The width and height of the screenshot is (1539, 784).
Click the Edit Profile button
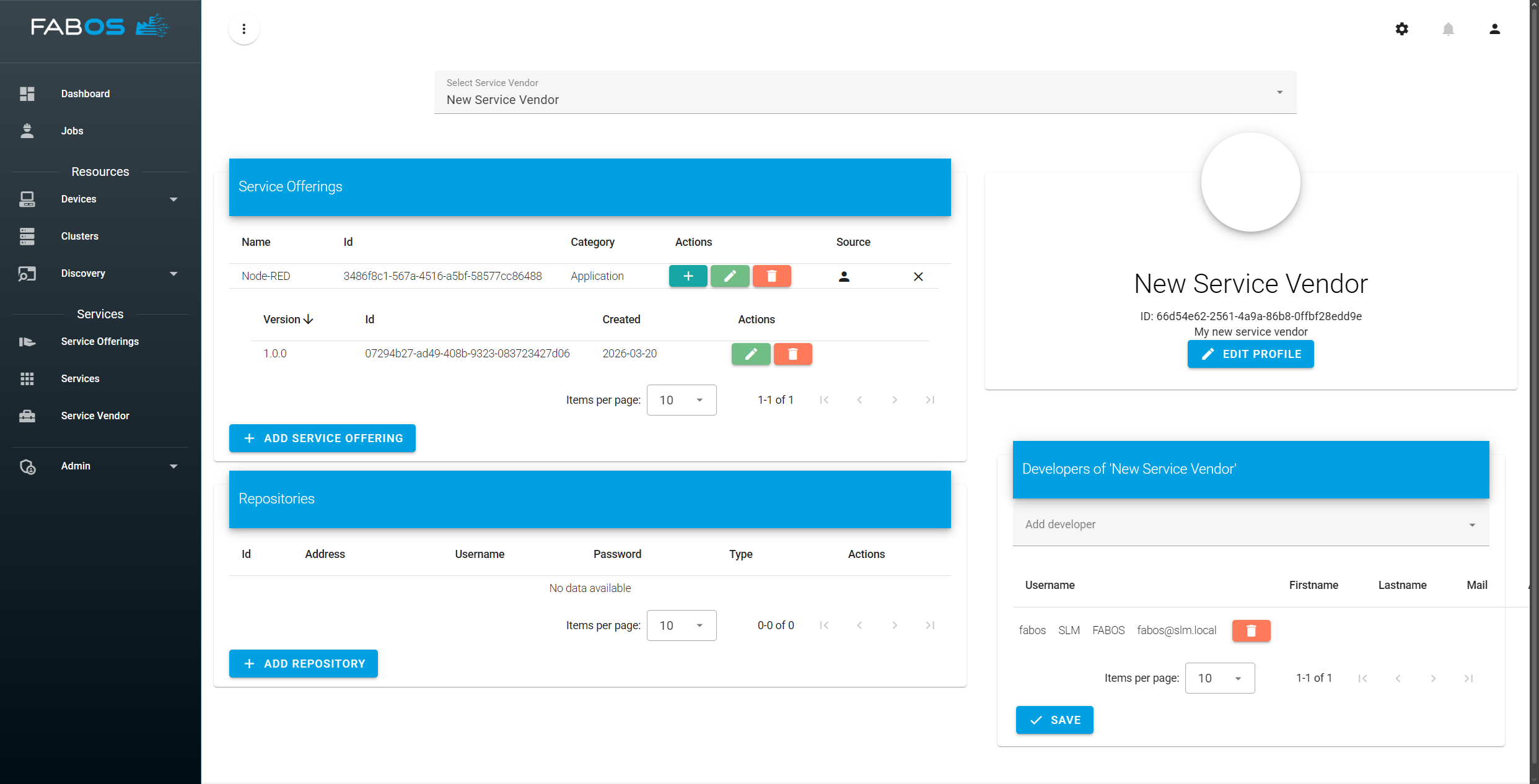tap(1250, 354)
